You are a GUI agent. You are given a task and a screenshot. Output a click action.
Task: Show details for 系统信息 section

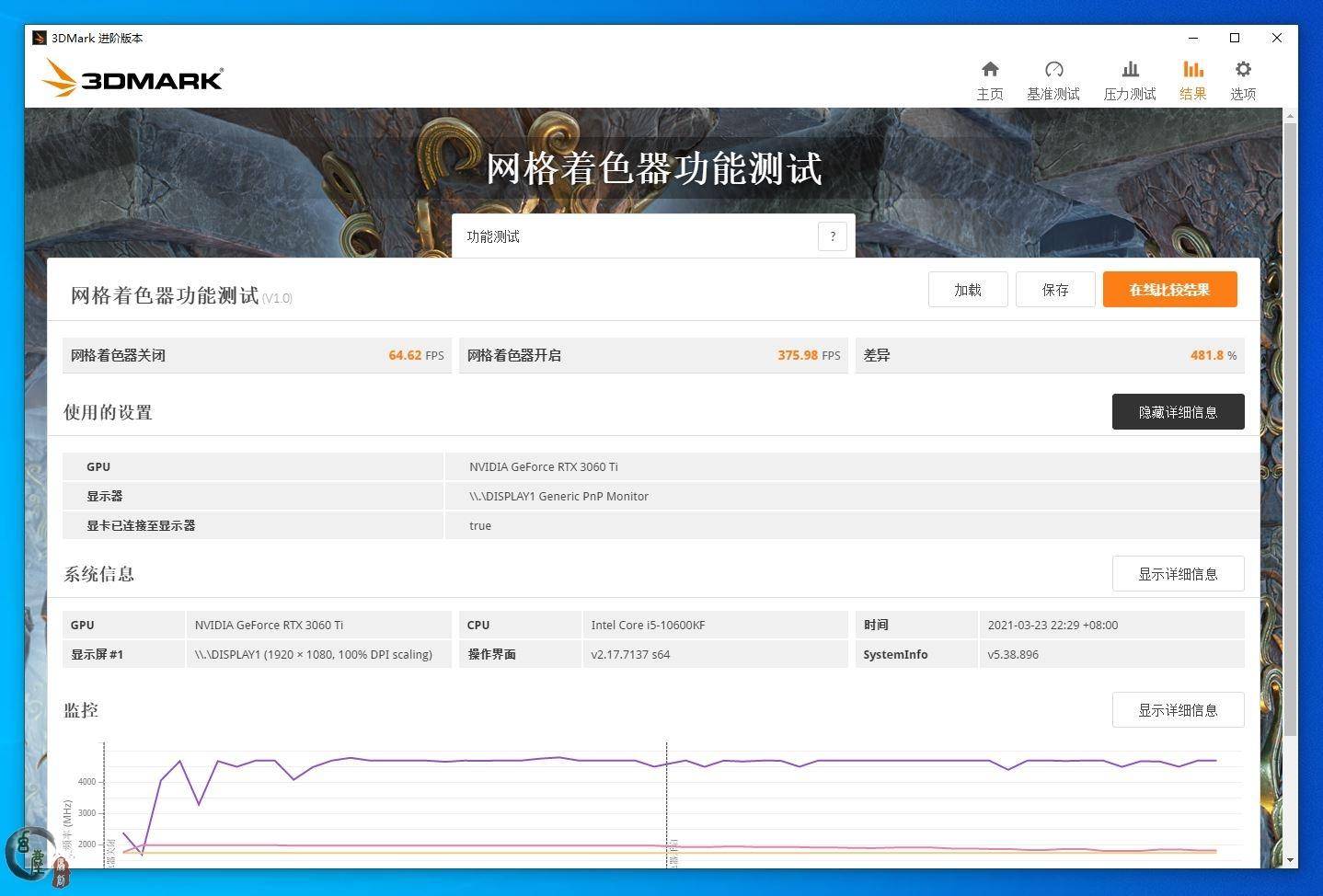coord(1178,574)
